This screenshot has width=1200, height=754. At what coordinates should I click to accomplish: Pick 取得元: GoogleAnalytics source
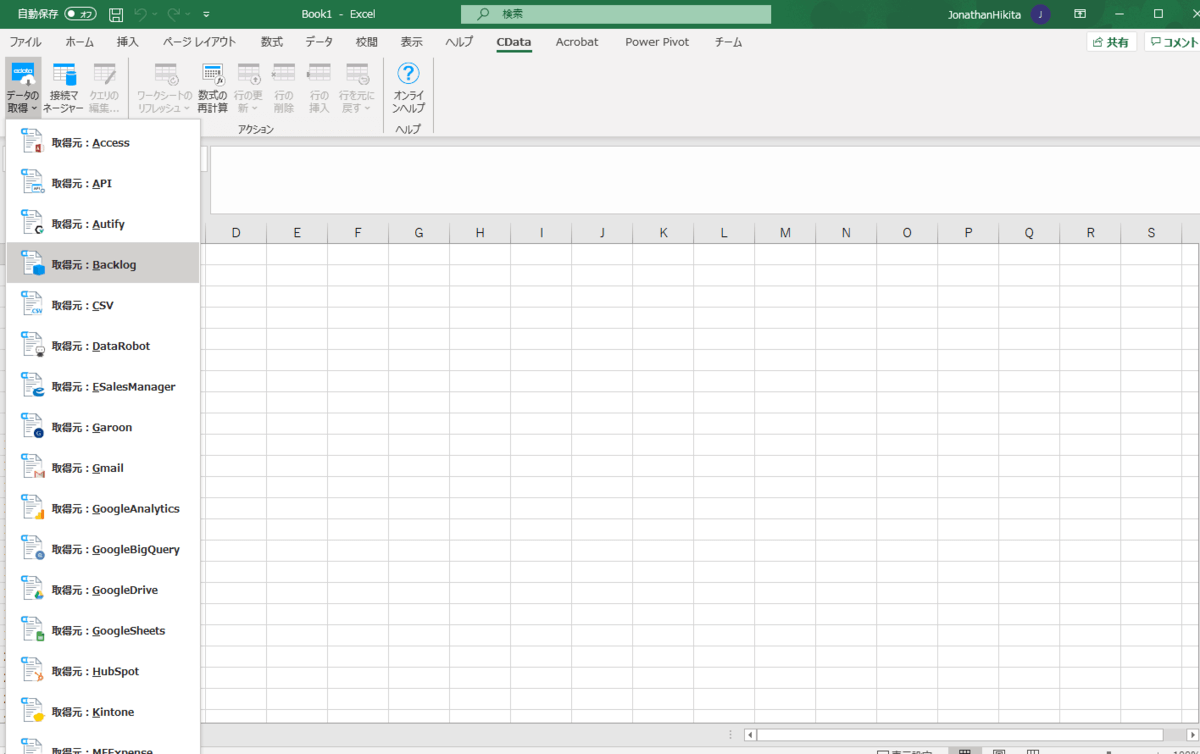pos(103,509)
